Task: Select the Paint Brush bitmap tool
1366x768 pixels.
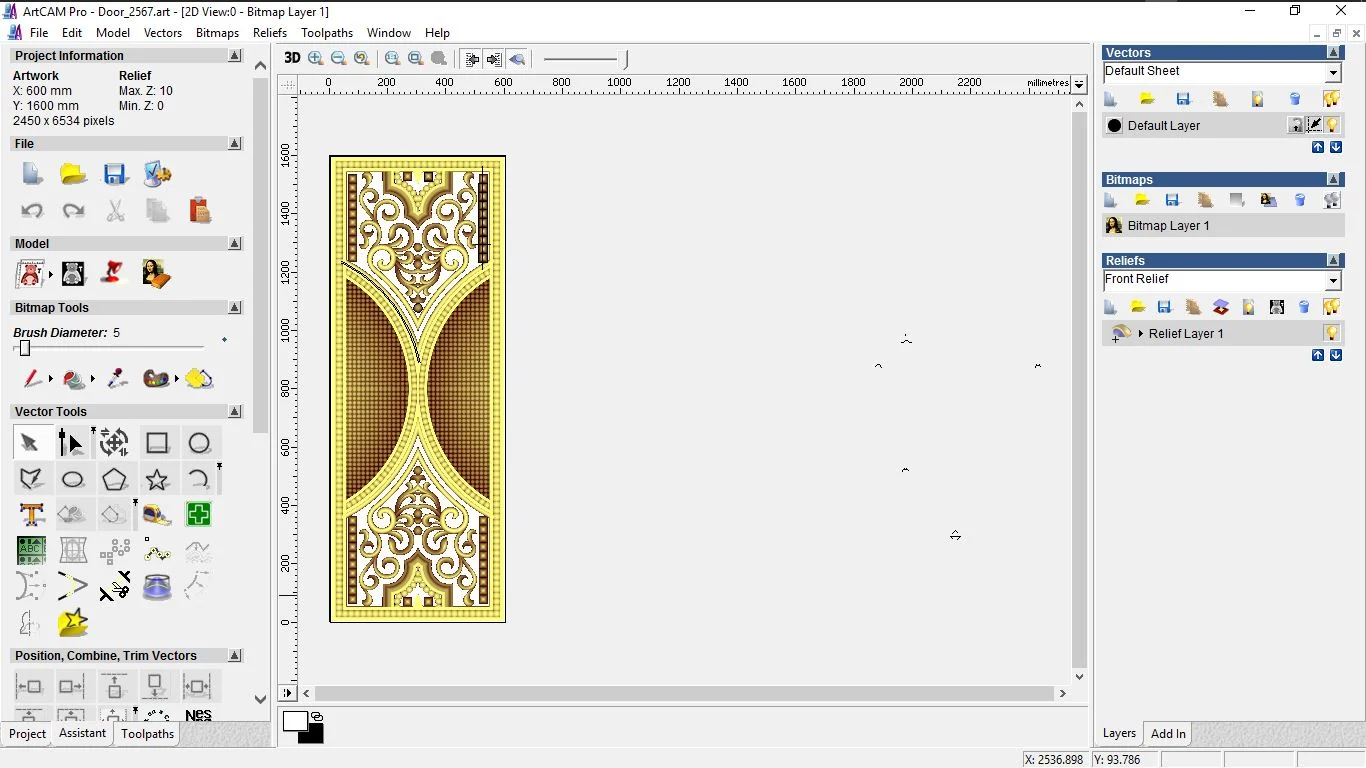Action: (x=32, y=379)
